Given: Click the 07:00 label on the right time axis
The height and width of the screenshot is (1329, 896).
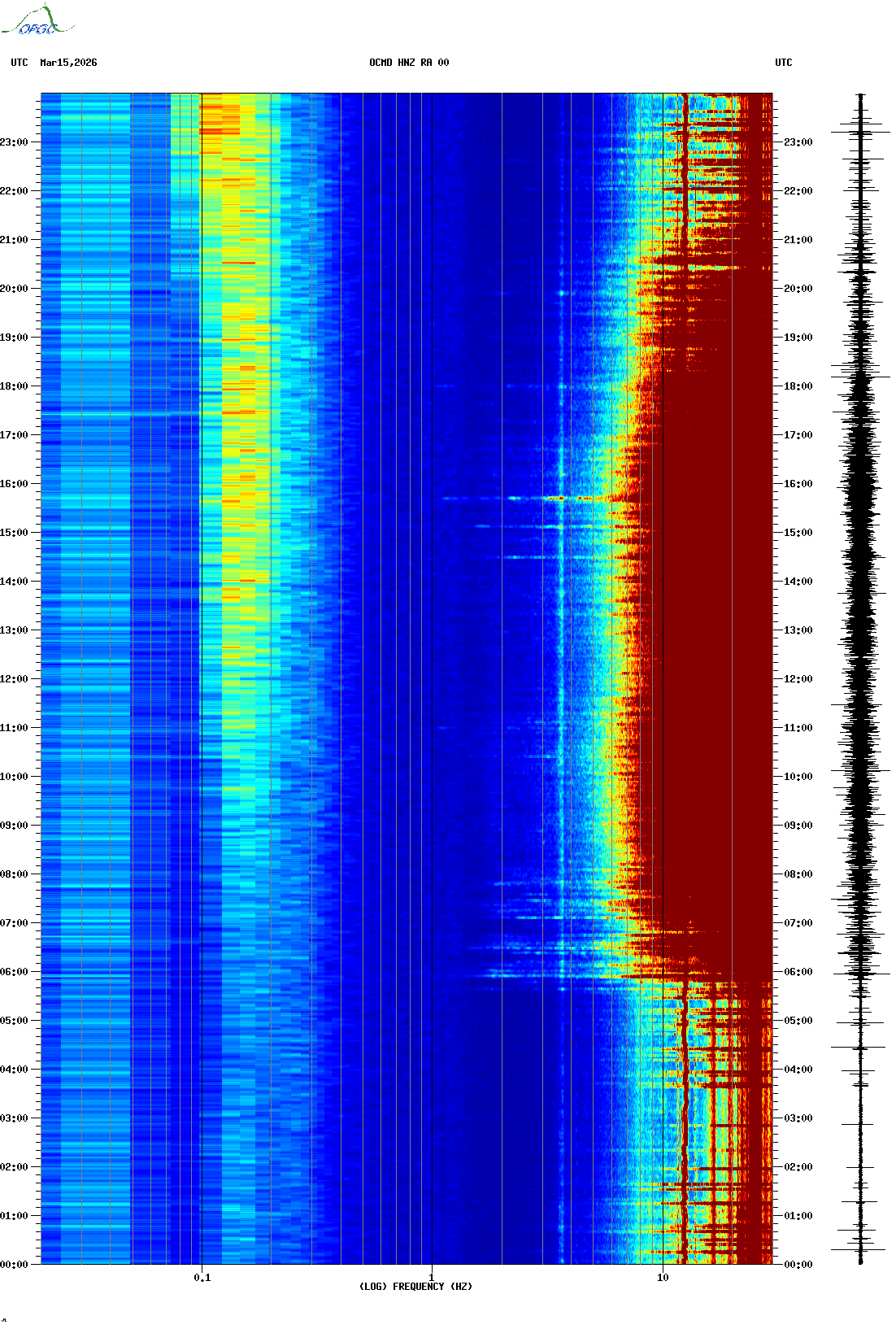Looking at the screenshot, I should tap(798, 923).
